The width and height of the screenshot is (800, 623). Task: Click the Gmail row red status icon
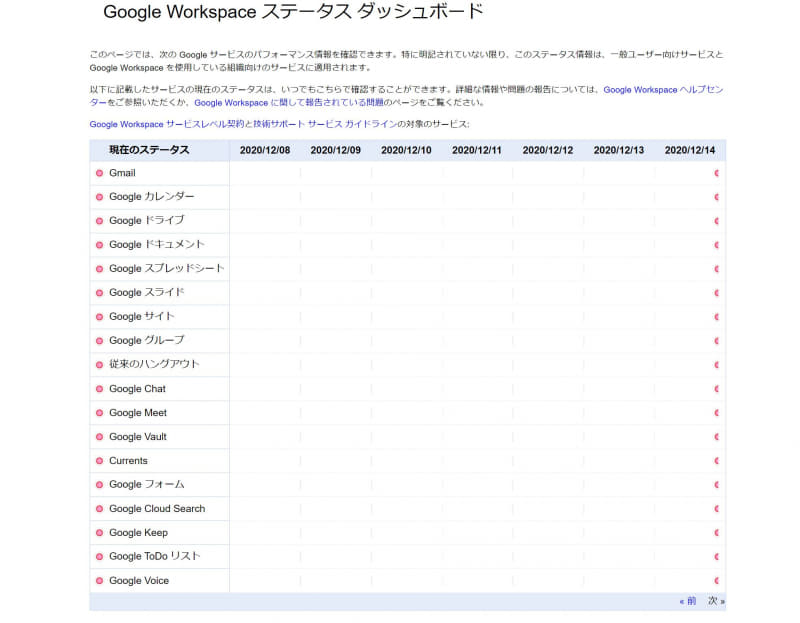(x=99, y=173)
